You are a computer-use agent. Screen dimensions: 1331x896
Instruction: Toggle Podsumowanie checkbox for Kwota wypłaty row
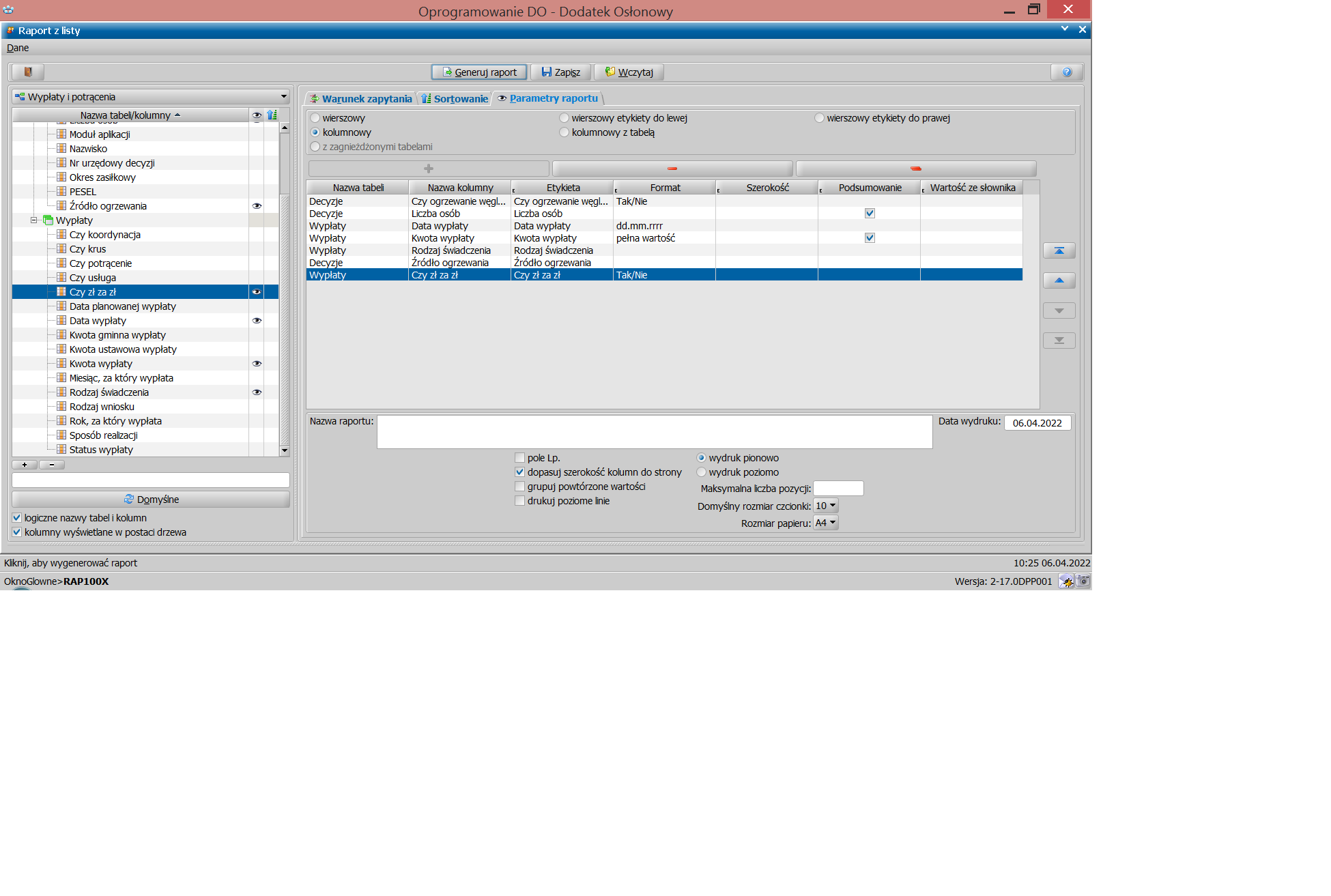point(870,238)
